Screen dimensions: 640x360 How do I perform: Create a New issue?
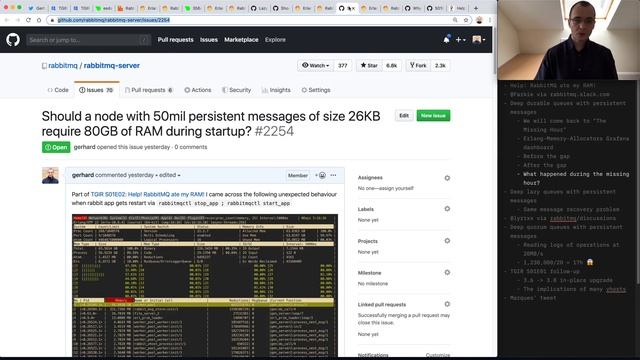[433, 116]
